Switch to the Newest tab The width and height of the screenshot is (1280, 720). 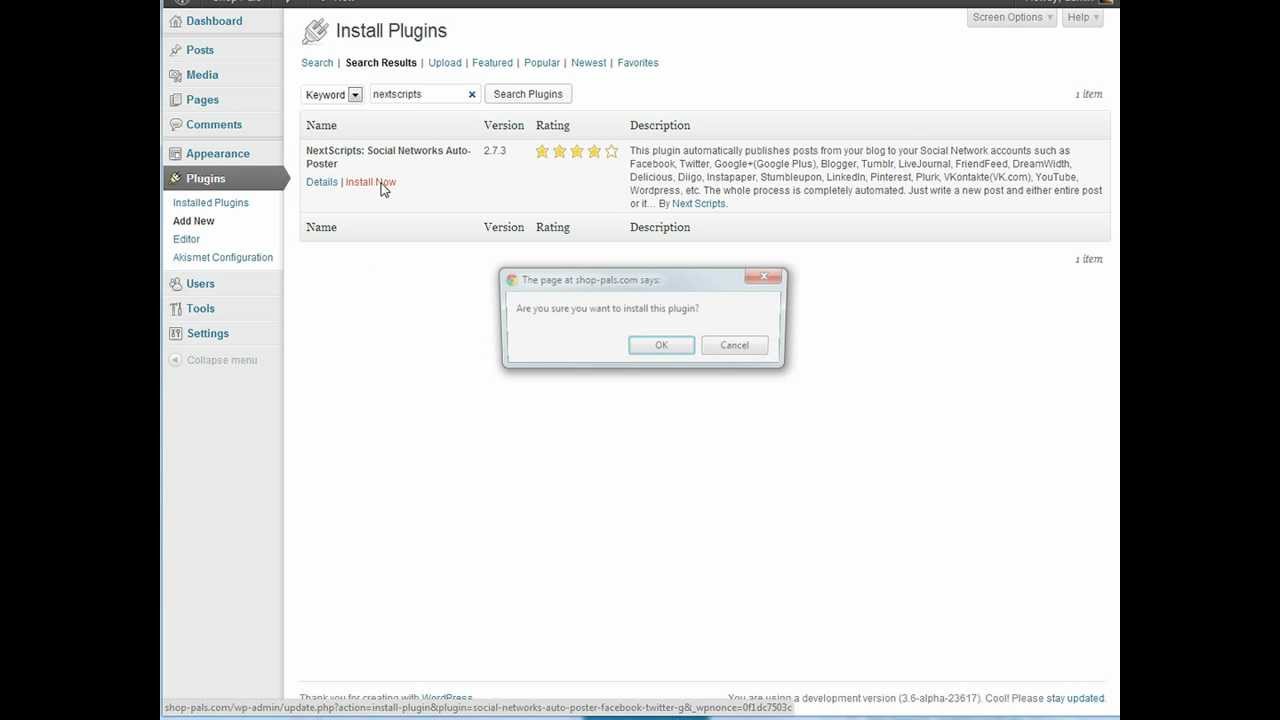coord(589,63)
